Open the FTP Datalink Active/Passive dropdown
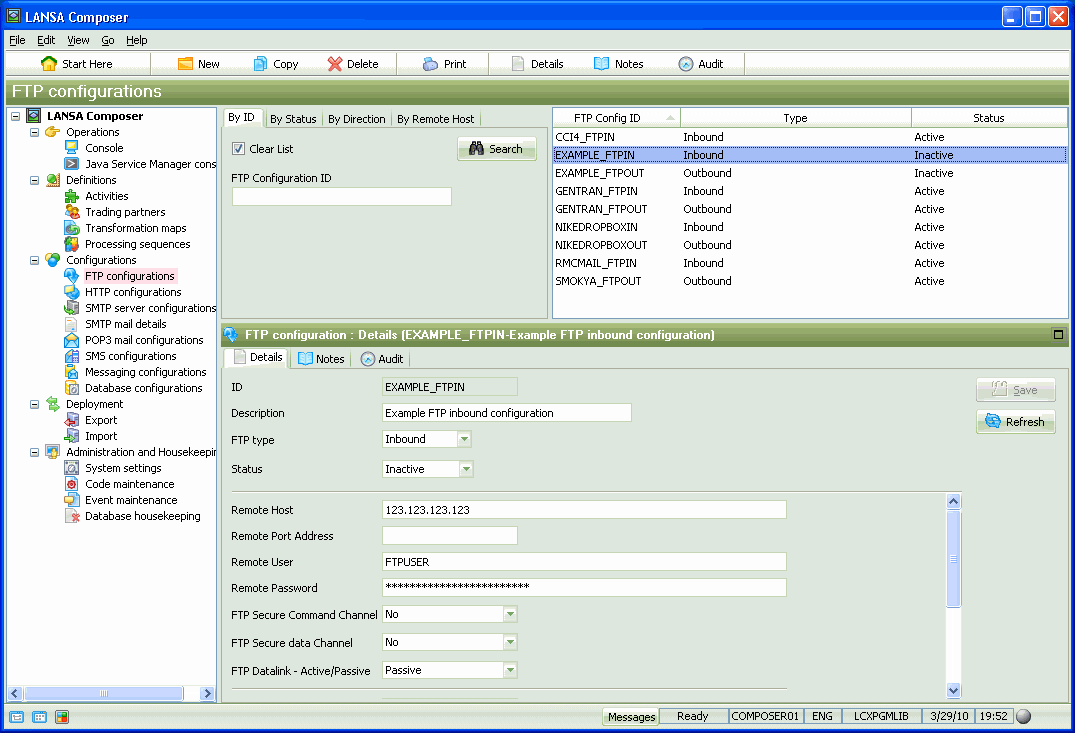Viewport: 1075px width, 733px height. point(509,669)
